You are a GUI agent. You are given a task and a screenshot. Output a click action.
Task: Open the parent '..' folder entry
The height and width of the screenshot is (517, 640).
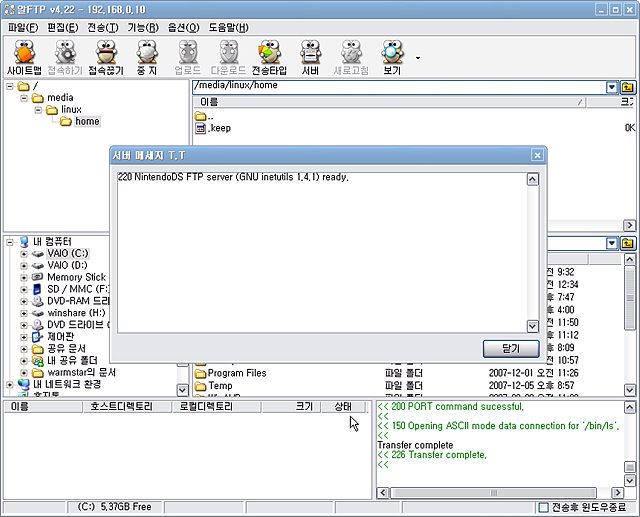[204, 116]
